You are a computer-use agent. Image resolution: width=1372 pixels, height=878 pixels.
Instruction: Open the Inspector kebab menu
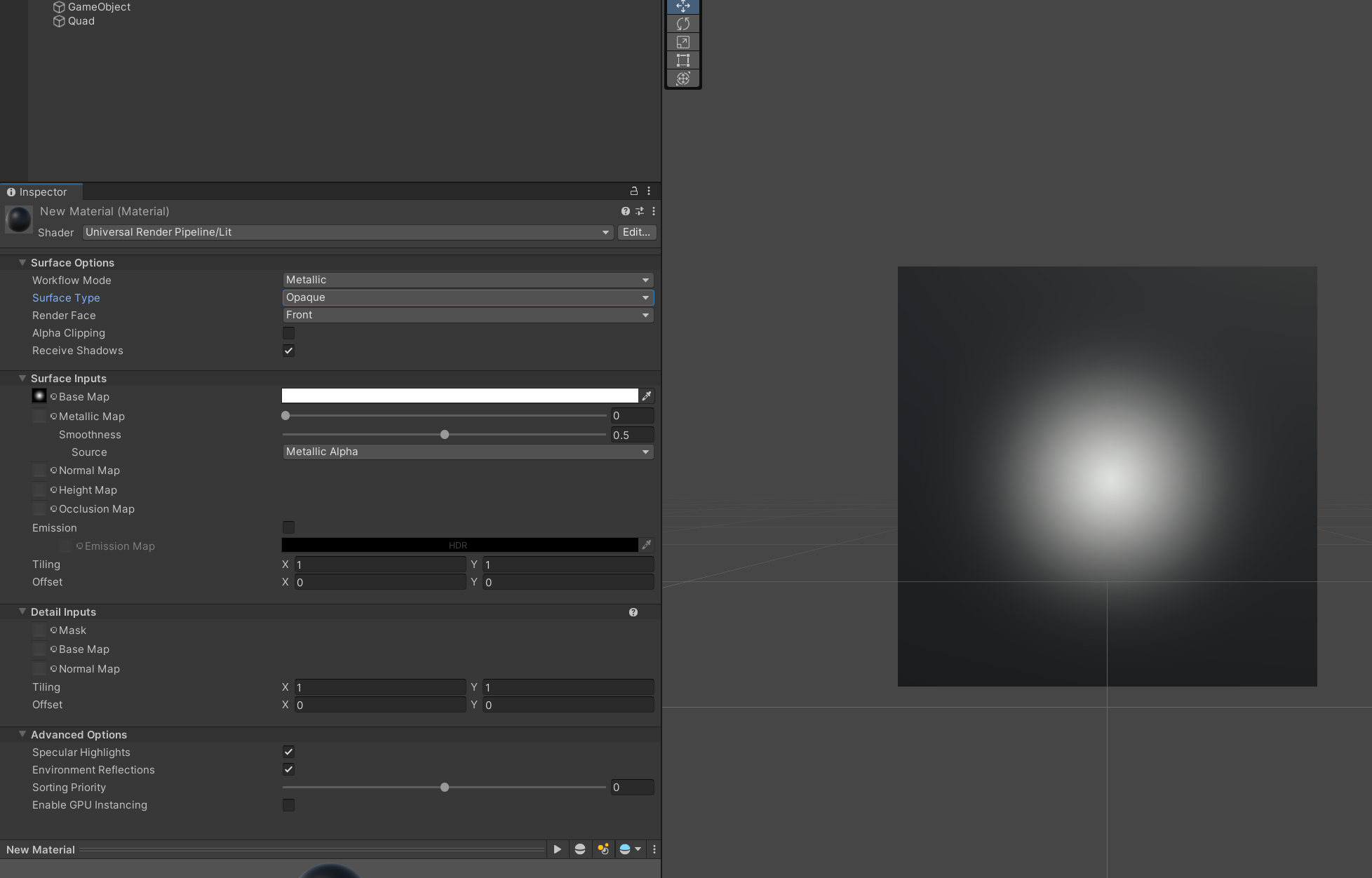coord(649,191)
